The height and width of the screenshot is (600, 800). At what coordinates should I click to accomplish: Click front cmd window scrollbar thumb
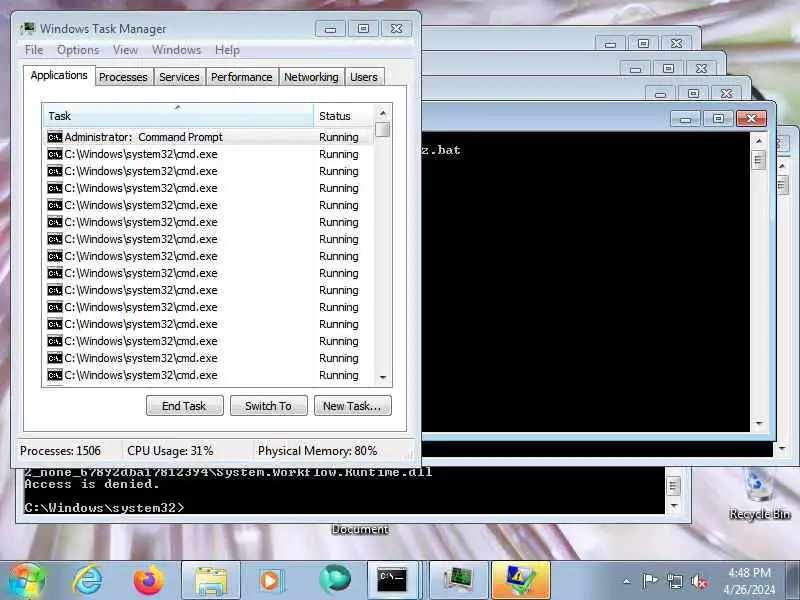(x=758, y=160)
